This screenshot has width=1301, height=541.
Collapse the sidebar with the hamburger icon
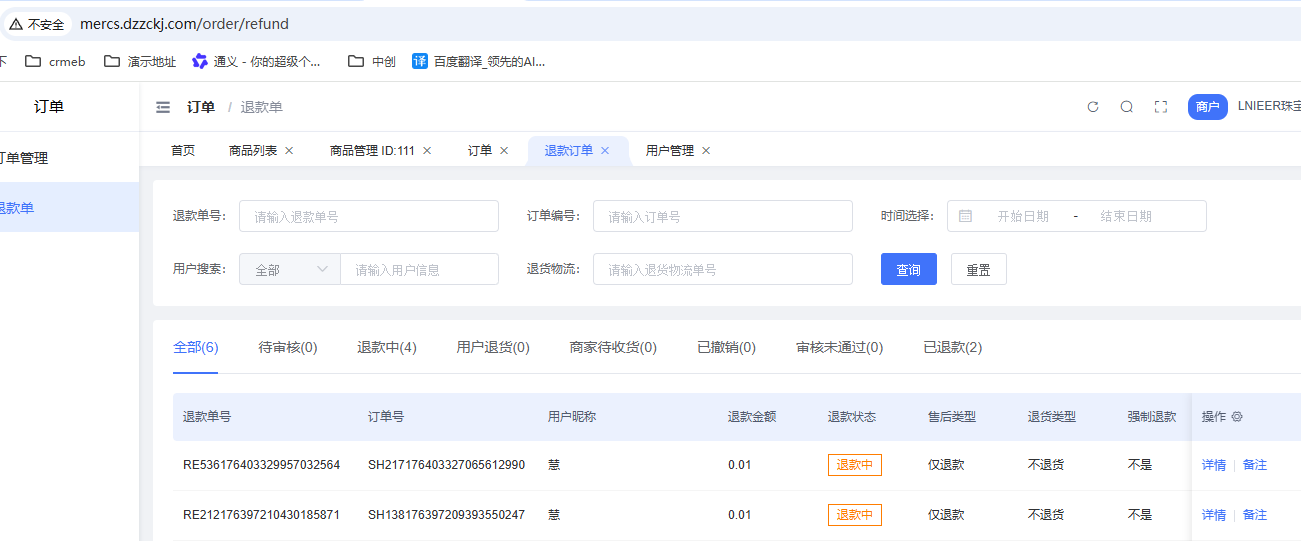[x=163, y=107]
